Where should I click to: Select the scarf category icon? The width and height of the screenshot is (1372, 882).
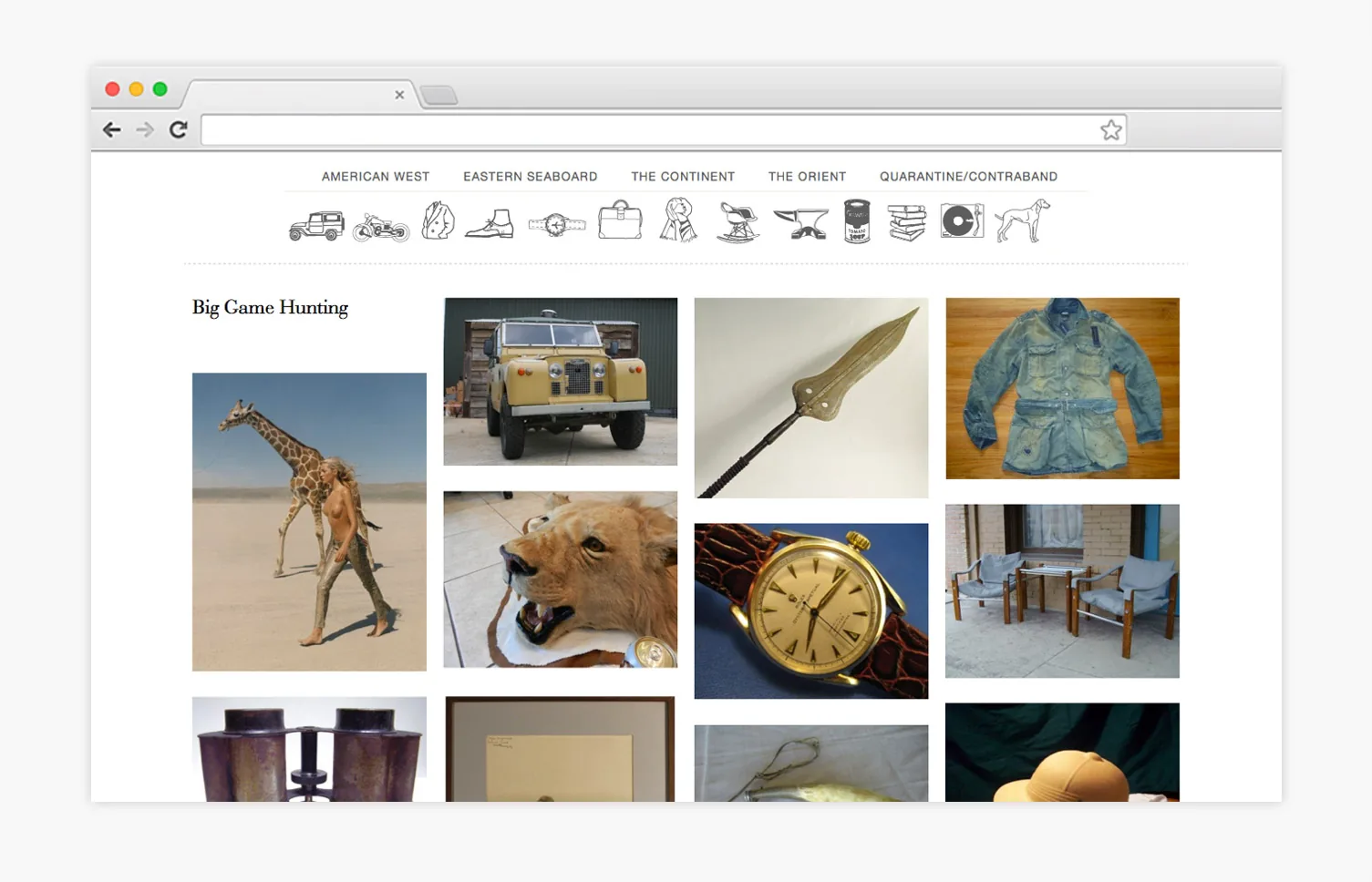point(678,220)
